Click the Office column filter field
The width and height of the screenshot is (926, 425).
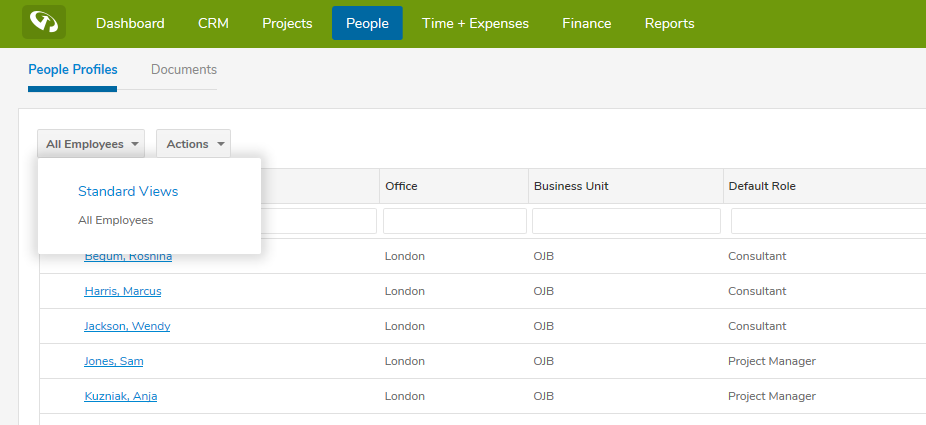click(454, 221)
